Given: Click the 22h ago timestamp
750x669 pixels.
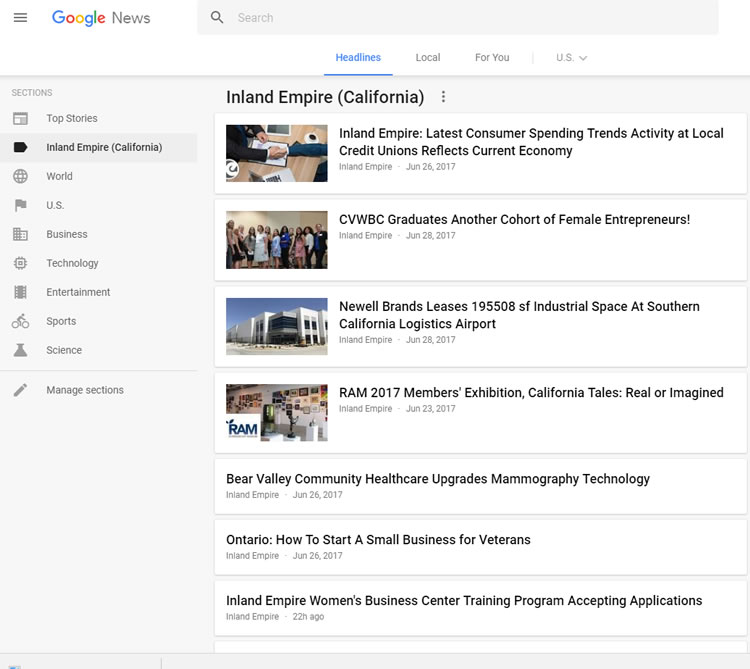Looking at the screenshot, I should (308, 616).
